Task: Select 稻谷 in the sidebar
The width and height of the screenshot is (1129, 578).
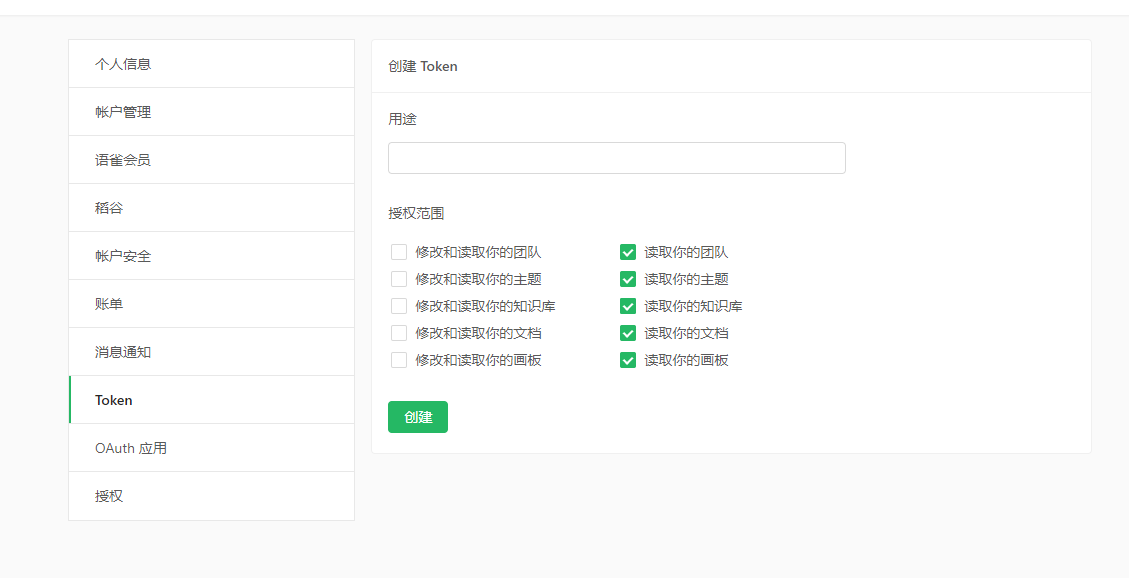Action: tap(212, 208)
